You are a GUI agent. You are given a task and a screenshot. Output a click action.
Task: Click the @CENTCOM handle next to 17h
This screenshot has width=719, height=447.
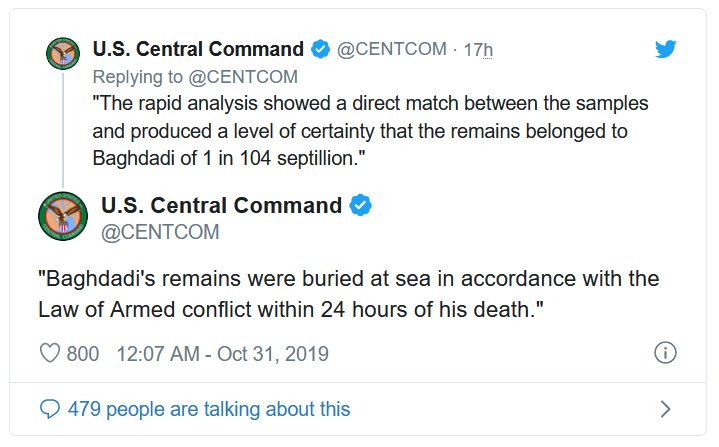click(x=392, y=49)
